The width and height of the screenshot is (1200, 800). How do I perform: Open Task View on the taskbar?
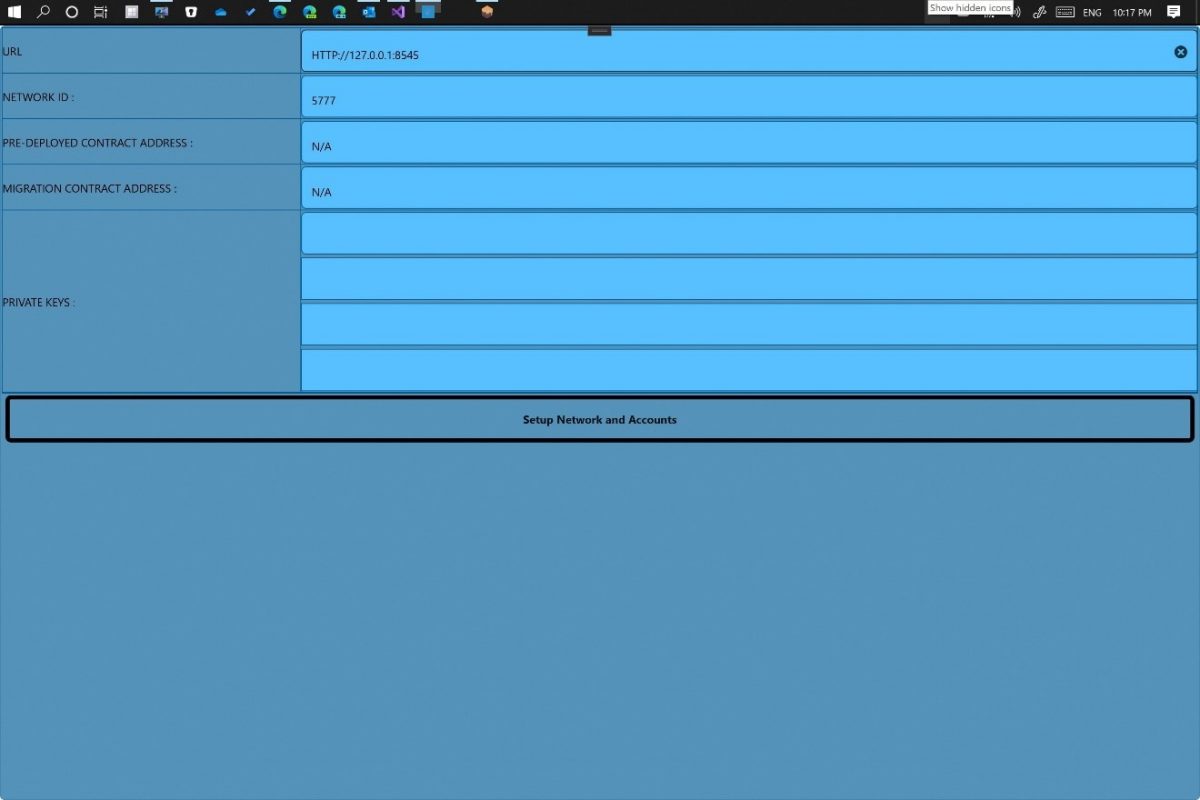(101, 12)
